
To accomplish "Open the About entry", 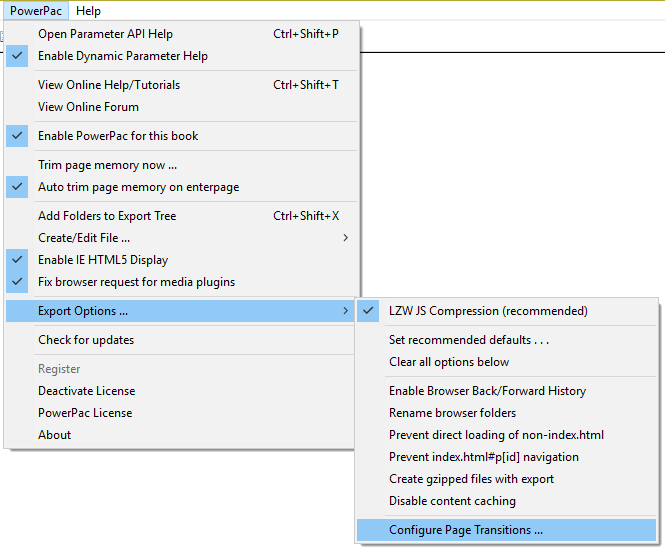I will pos(181,435).
